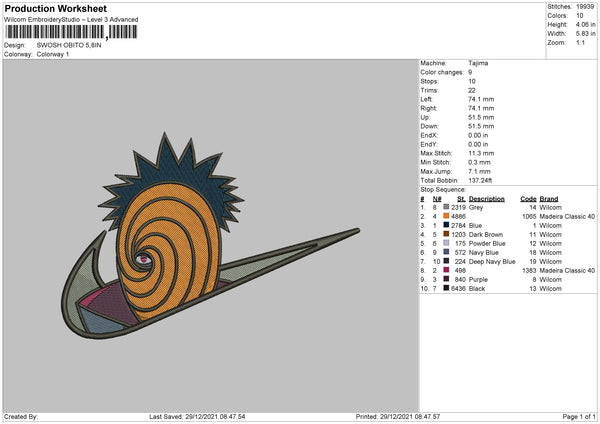Viewport: 600px width, 424px height.
Task: Click the 'St.' column header
Action: click(x=461, y=199)
